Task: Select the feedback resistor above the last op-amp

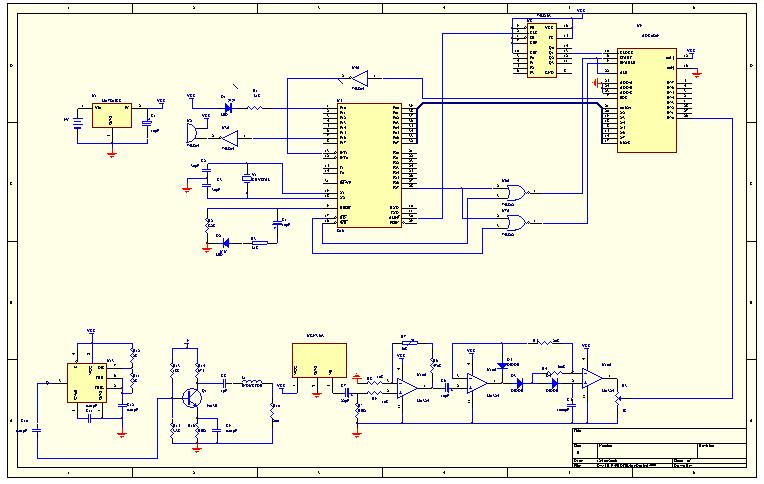Action: click(x=544, y=343)
